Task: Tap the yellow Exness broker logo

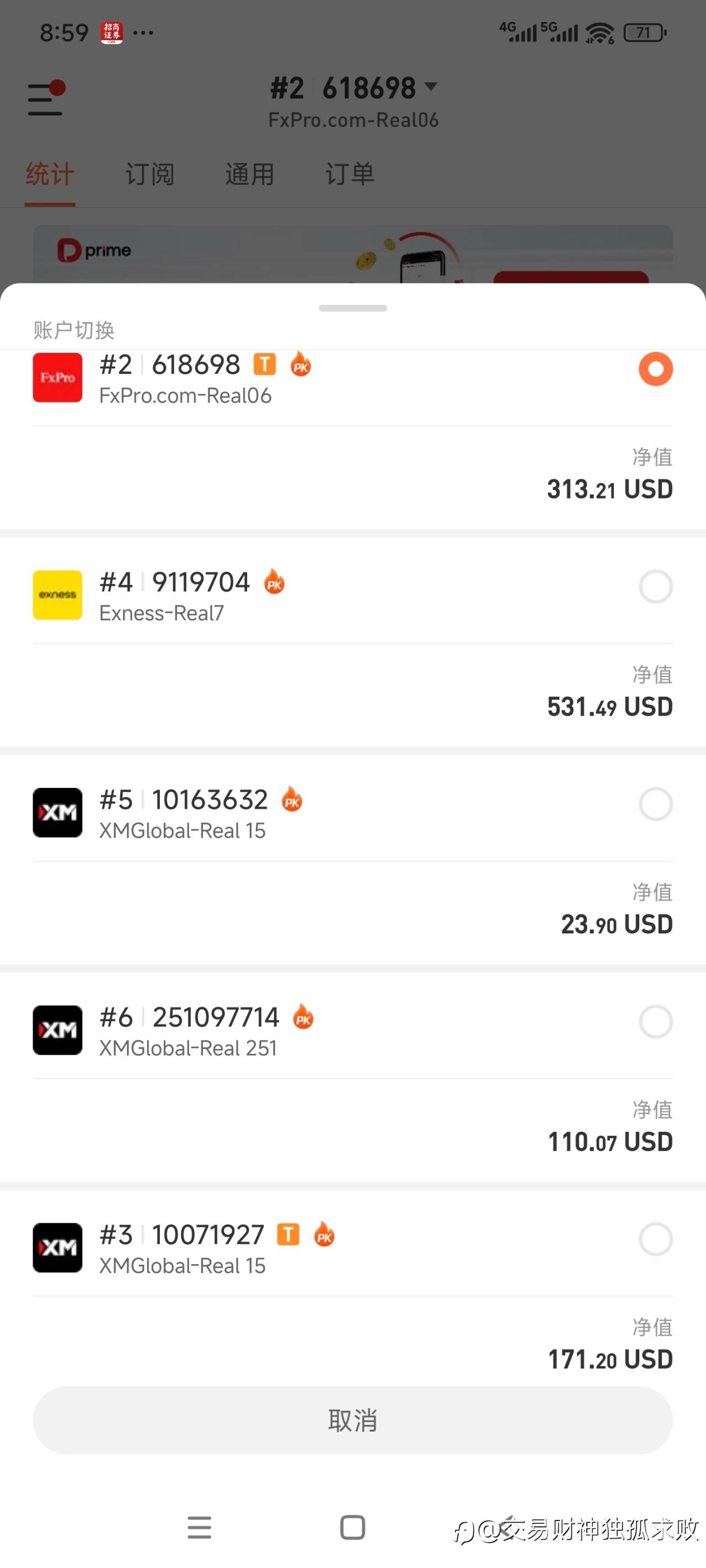Action: [x=57, y=595]
